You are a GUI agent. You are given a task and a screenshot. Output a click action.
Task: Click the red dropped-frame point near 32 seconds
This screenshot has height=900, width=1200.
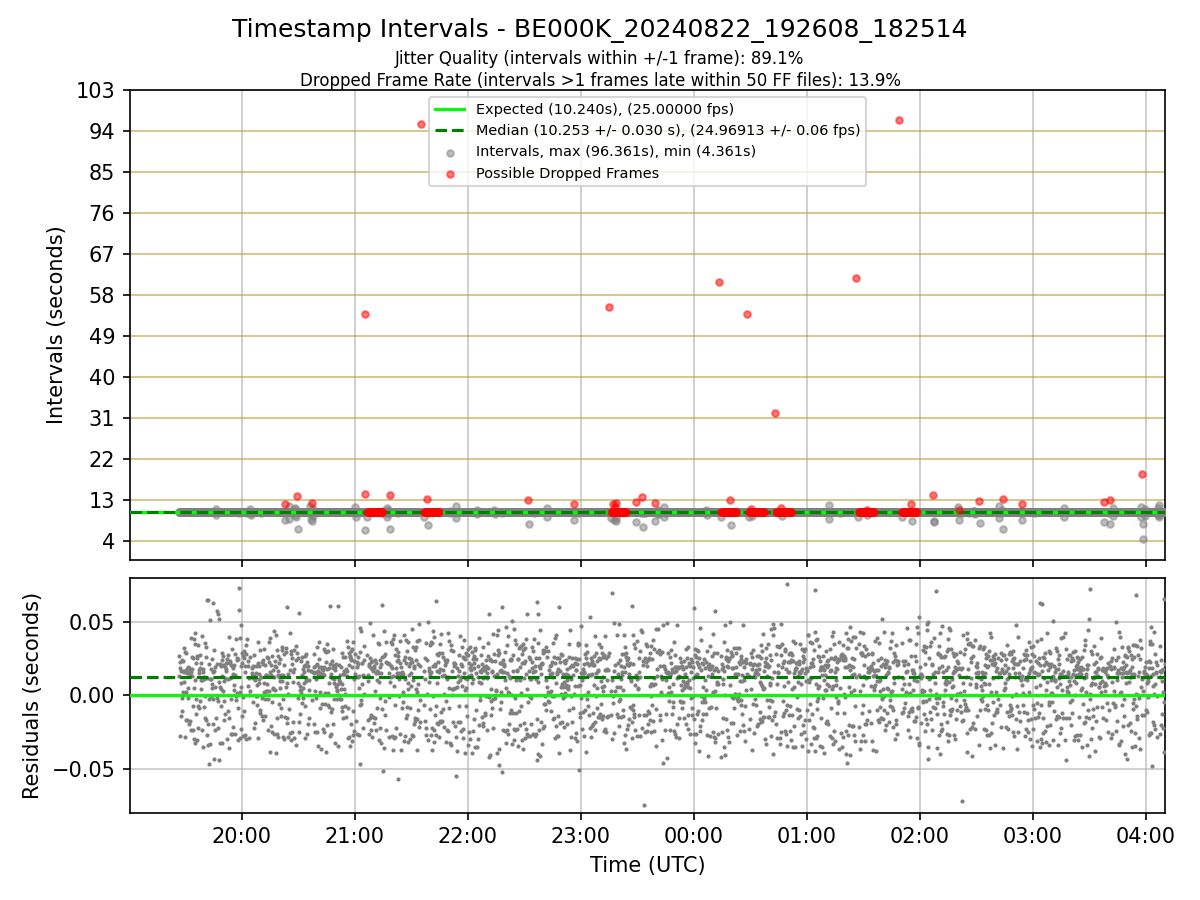775,413
